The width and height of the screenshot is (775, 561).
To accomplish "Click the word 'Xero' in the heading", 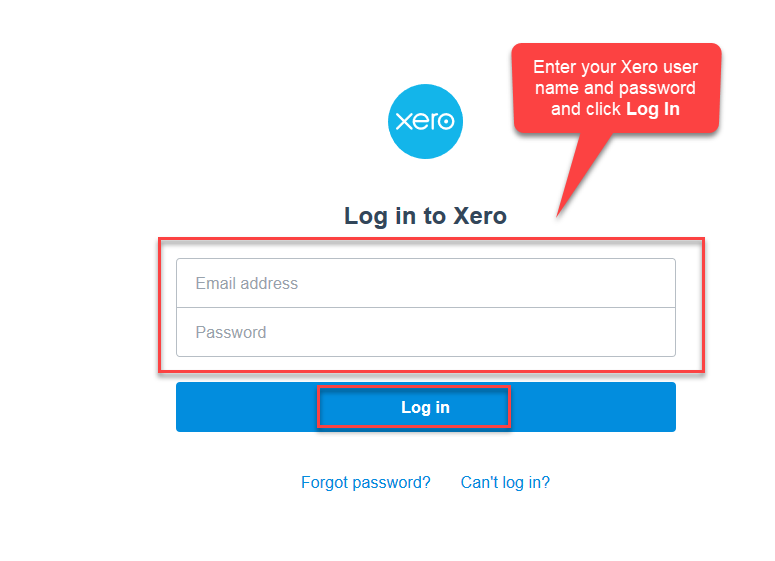I will [x=481, y=215].
